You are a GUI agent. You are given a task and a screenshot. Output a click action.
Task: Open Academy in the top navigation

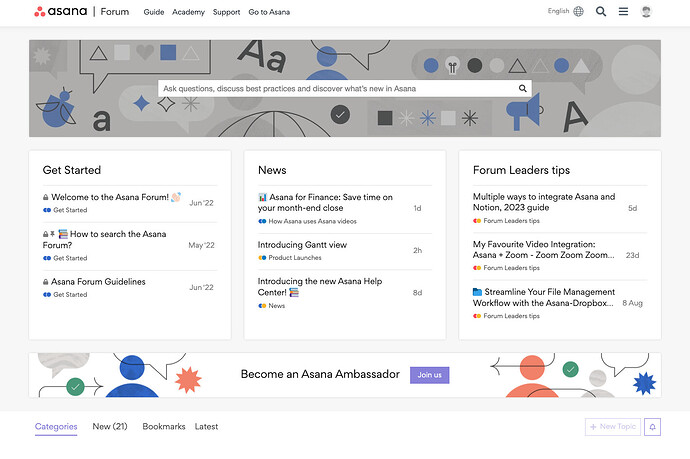coord(188,12)
